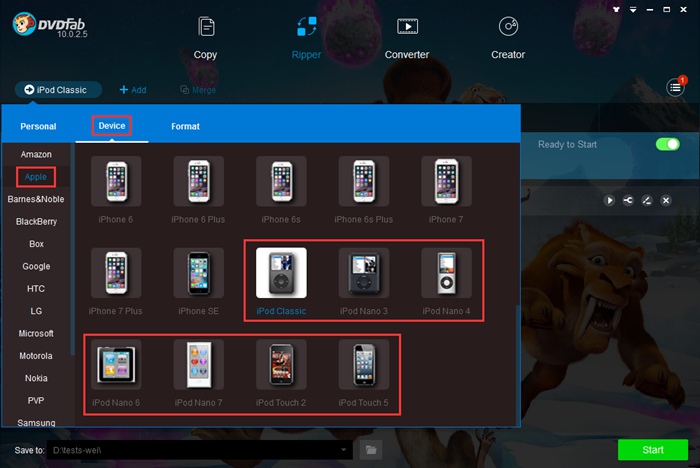Browse output folder with the folder icon

pyautogui.click(x=371, y=450)
